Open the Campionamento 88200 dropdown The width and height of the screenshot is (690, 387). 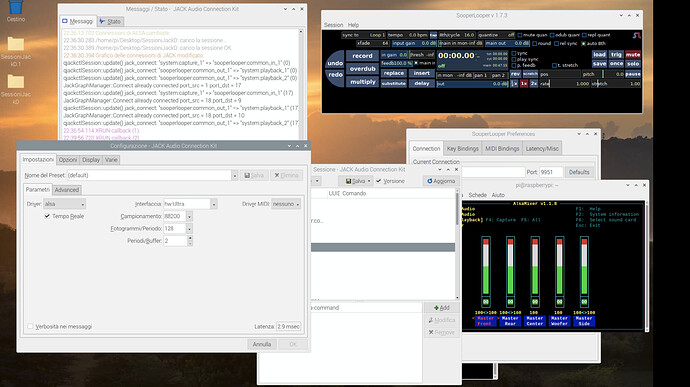(x=189, y=216)
